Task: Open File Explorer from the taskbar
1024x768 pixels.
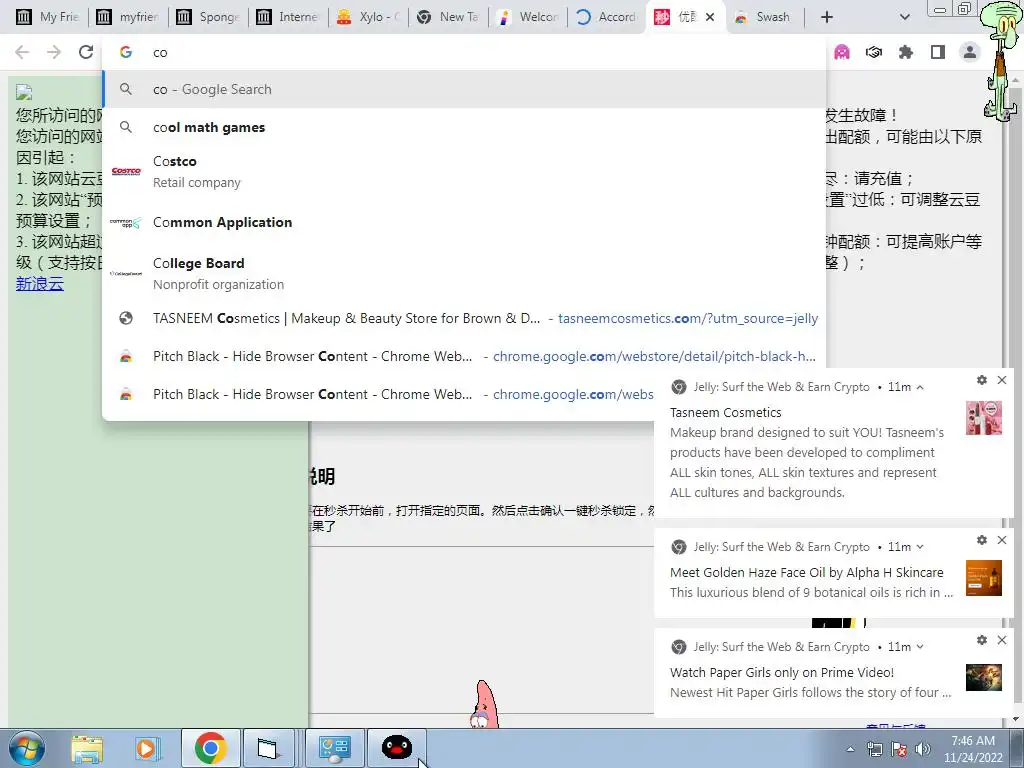Action: (x=87, y=748)
